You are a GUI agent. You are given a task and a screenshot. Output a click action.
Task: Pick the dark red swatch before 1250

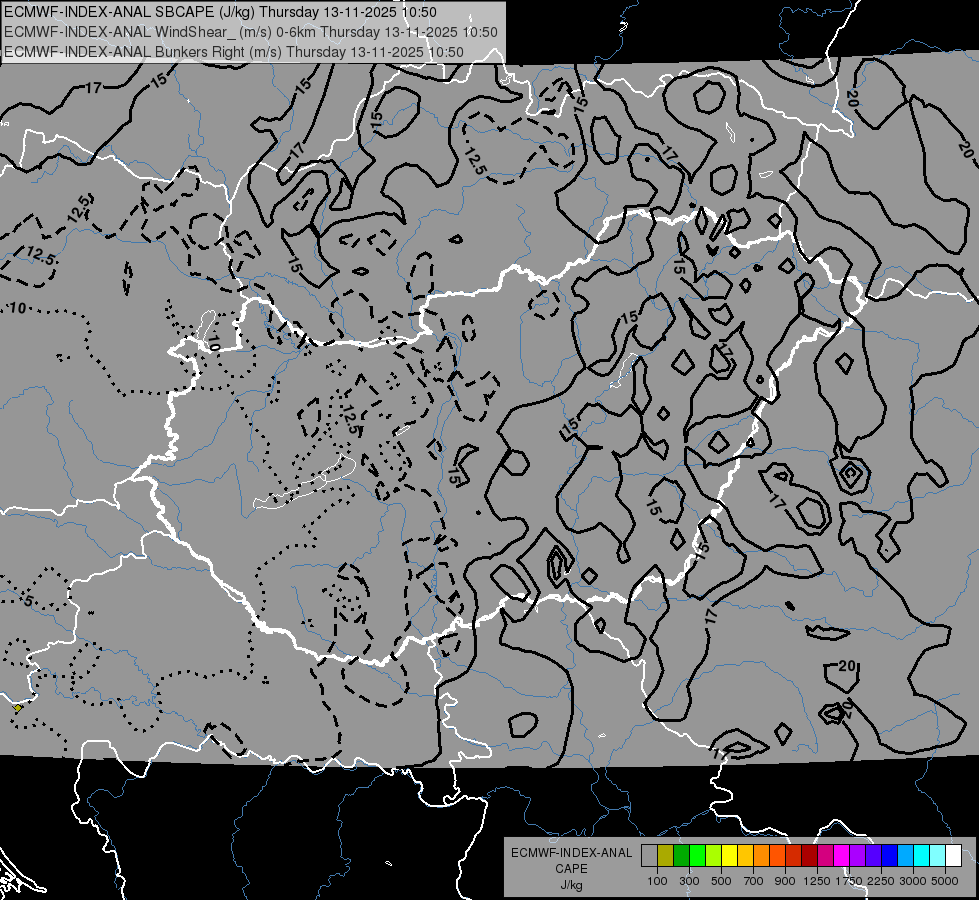(810, 856)
